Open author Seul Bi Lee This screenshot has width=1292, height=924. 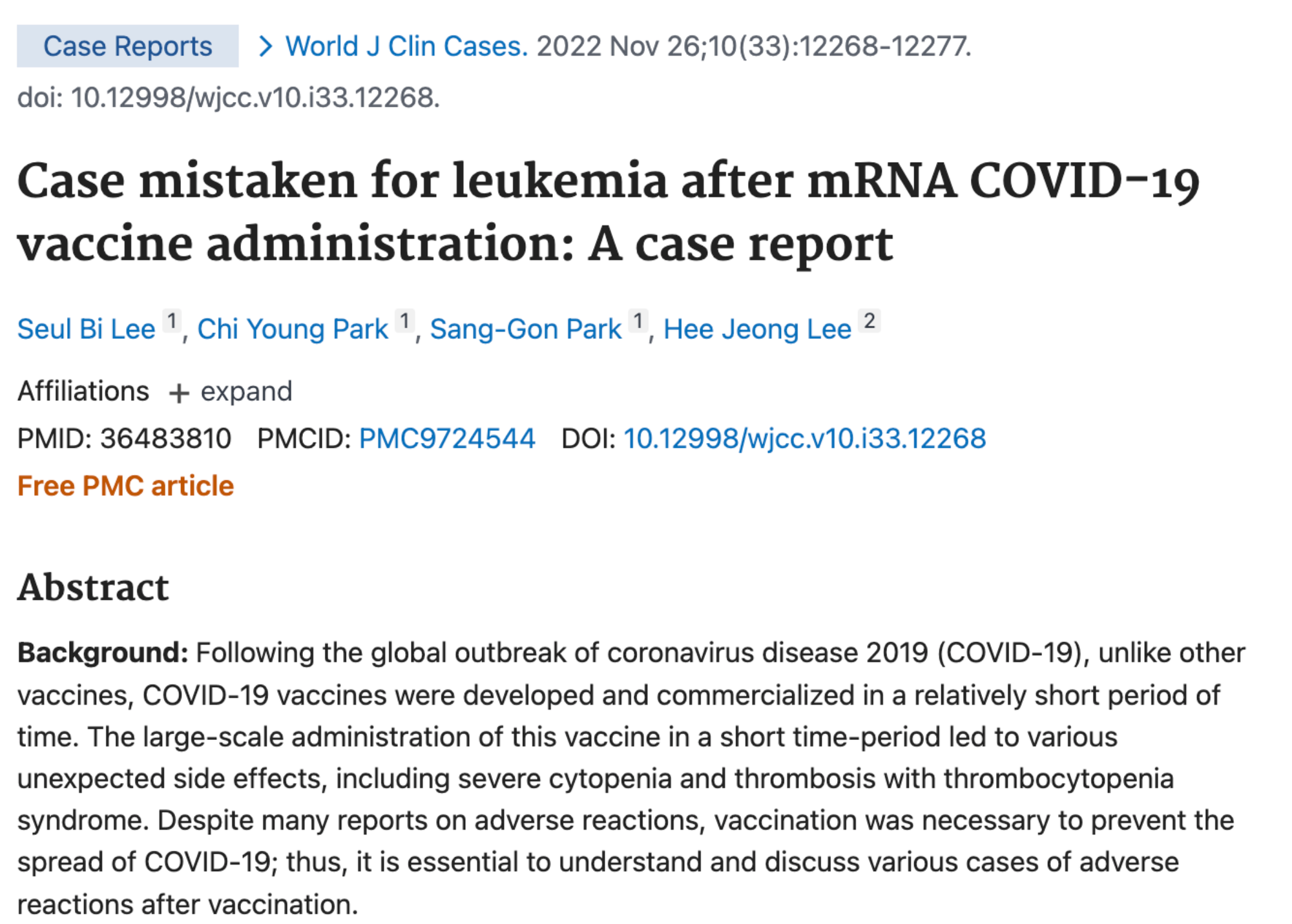pyautogui.click(x=86, y=329)
